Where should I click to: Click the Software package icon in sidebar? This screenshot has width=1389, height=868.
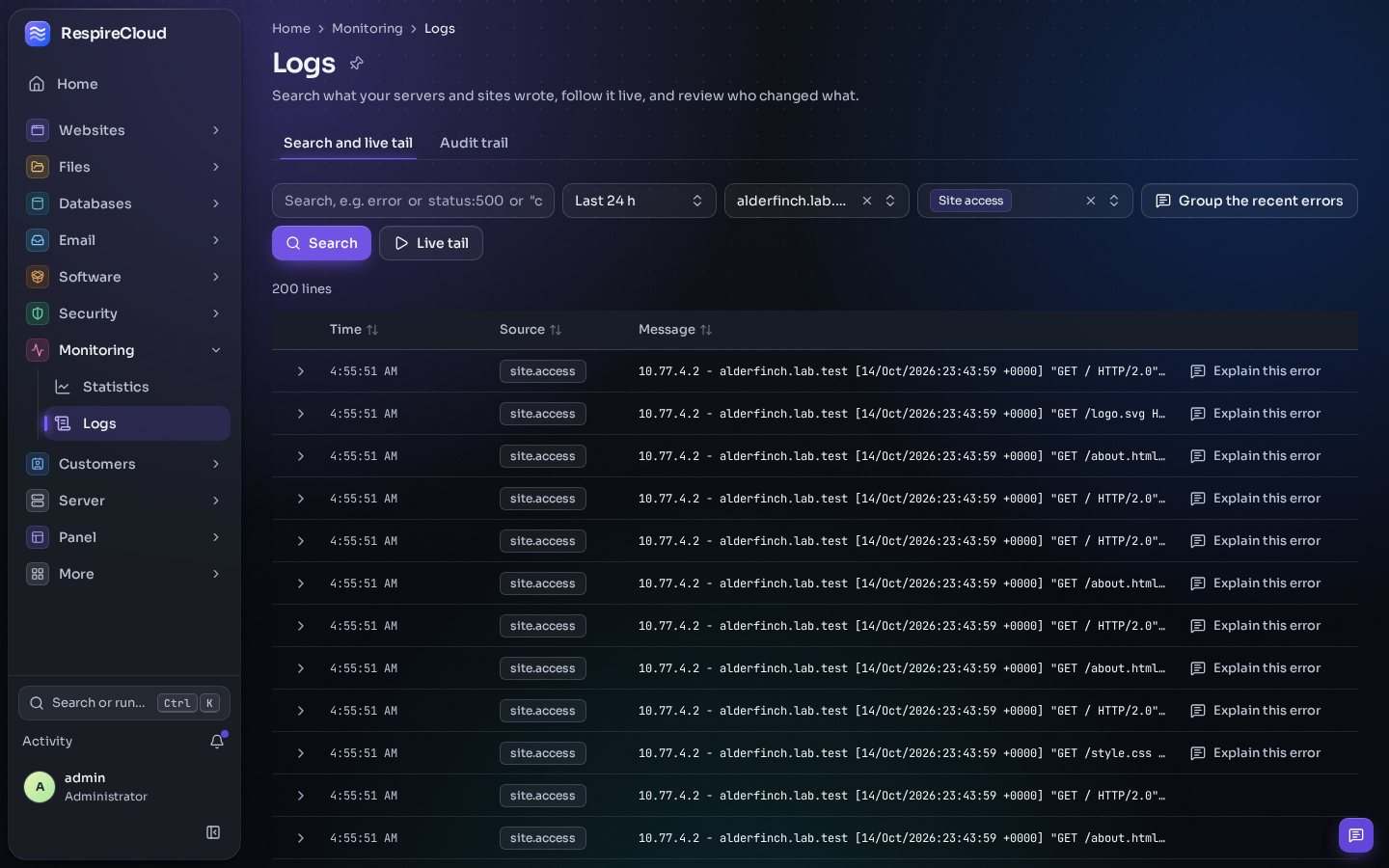[x=38, y=277]
